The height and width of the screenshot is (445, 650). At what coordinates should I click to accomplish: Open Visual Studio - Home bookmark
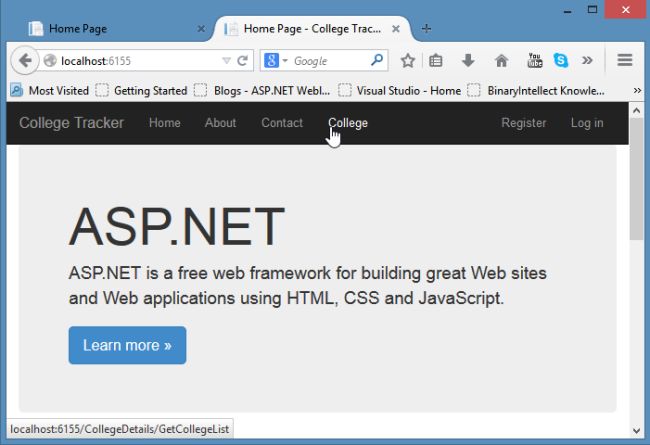pos(400,90)
